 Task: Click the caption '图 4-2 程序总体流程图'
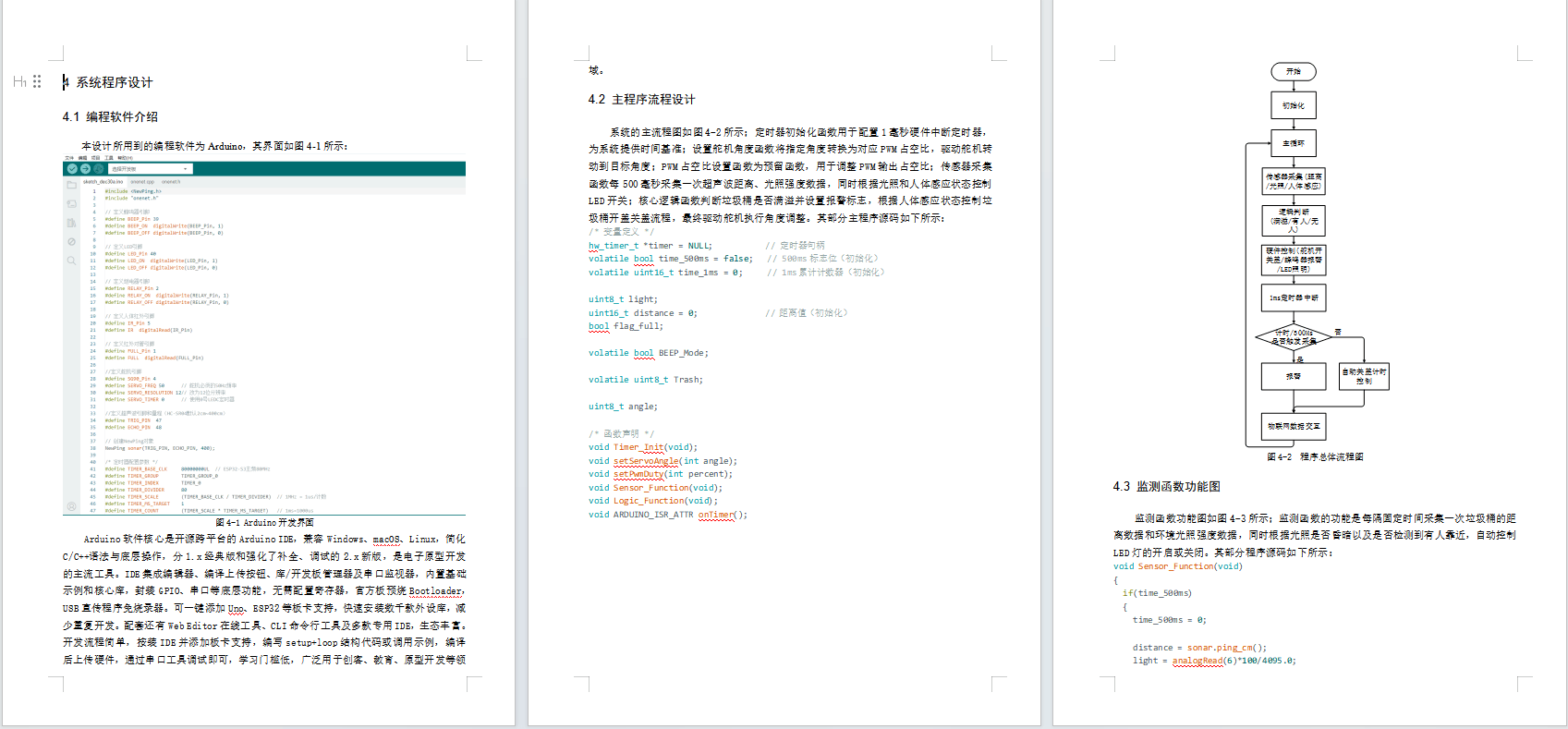[1315, 456]
